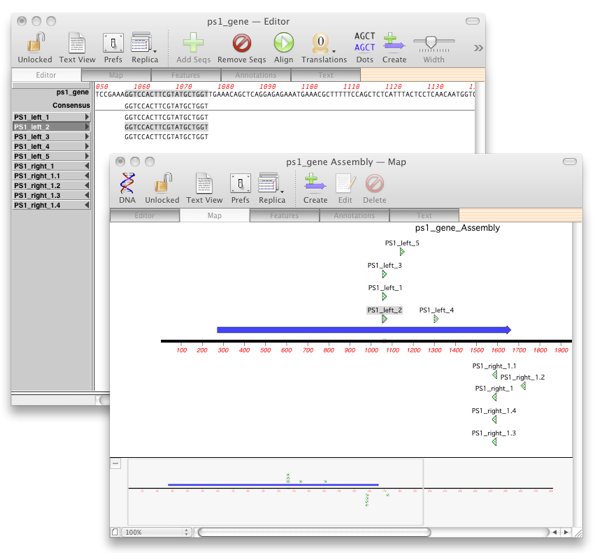The image size is (600, 553).
Task: Toggle the Unlocked padlock in Map window
Action: (162, 183)
